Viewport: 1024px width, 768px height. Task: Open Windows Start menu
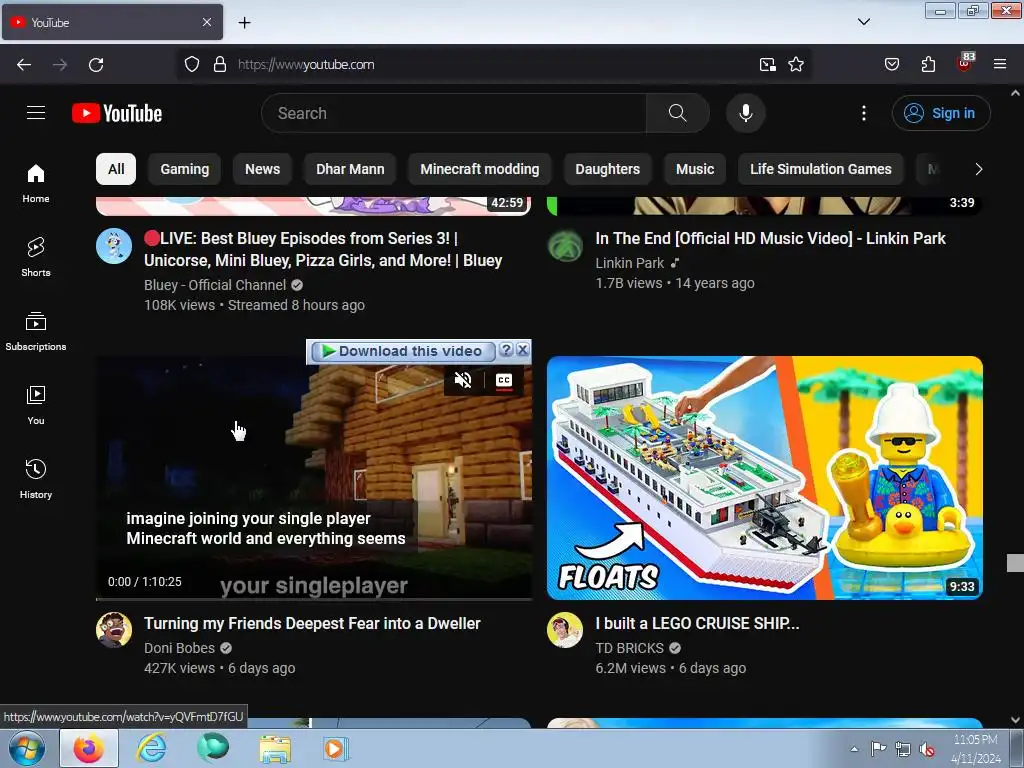[27, 748]
